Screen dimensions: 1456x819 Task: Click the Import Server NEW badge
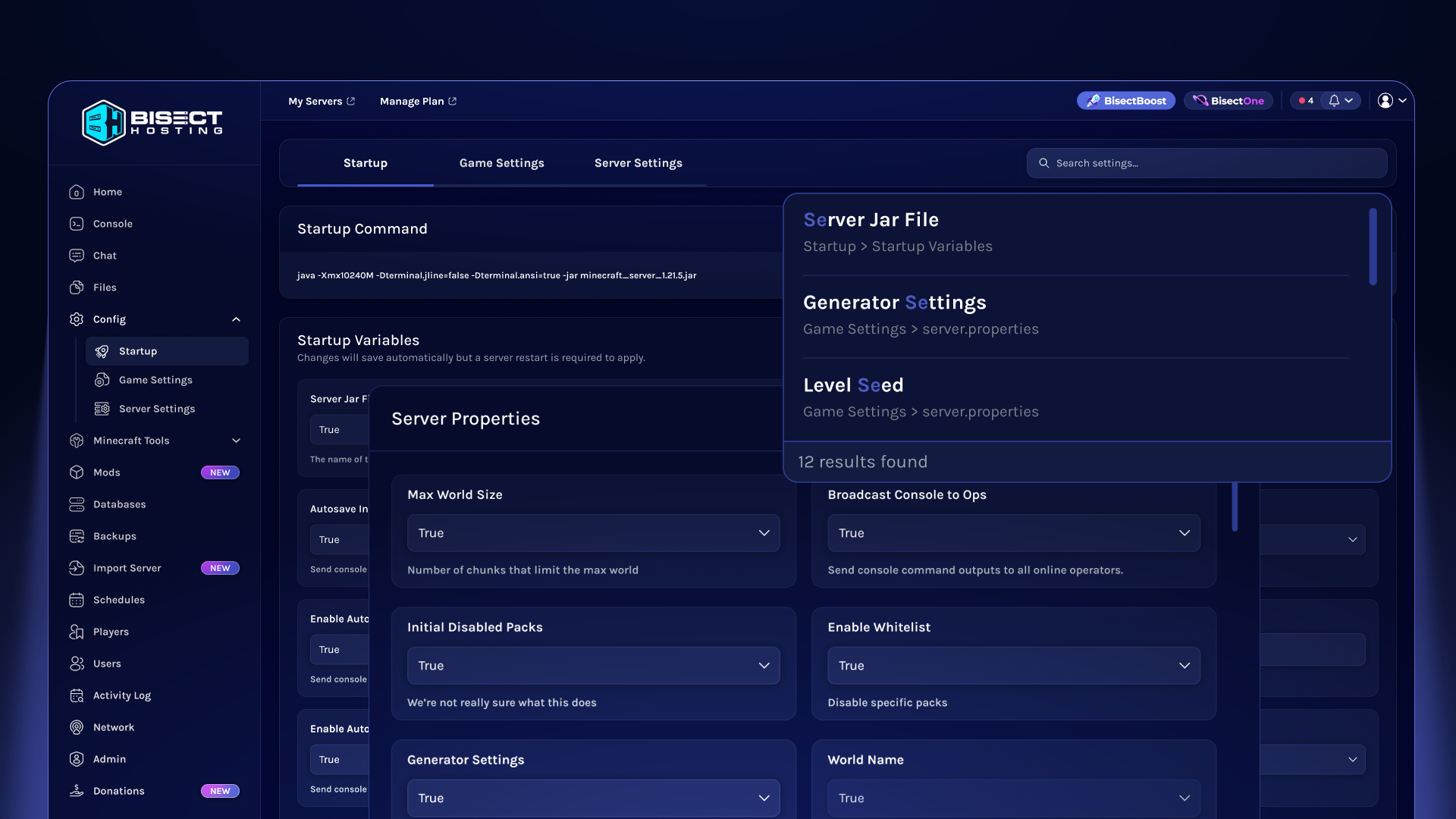pos(220,568)
